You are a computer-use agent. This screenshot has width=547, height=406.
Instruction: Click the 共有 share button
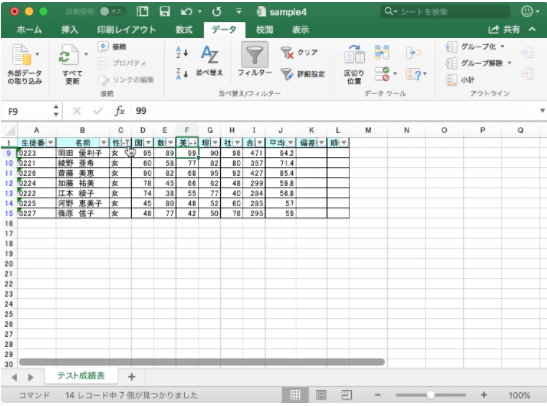click(x=504, y=30)
